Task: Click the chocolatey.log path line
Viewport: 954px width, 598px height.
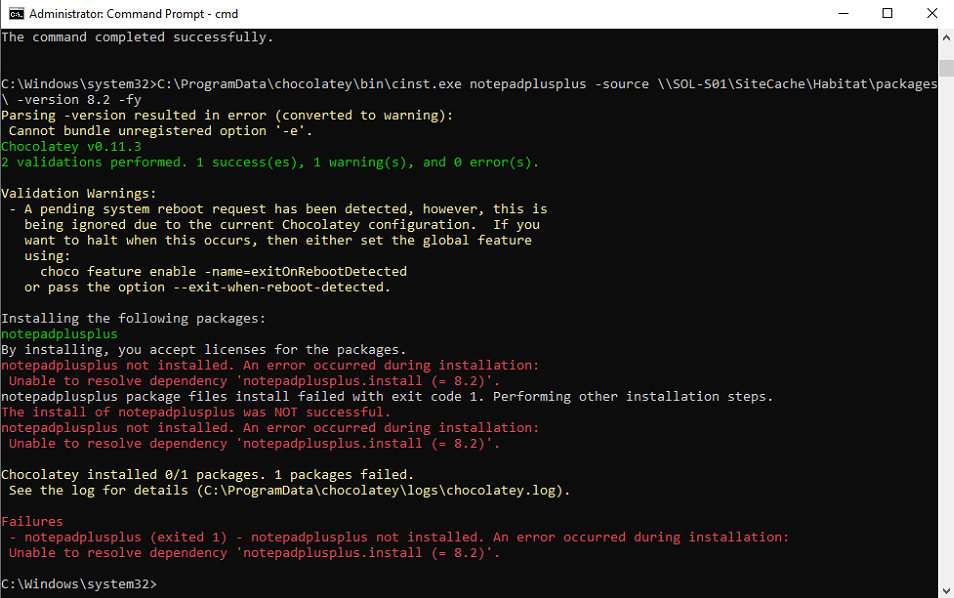Action: click(x=290, y=490)
